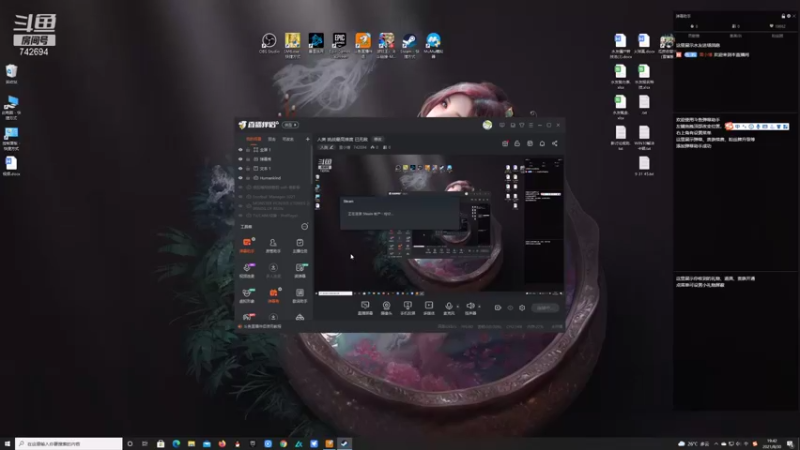The height and width of the screenshot is (450, 800).
Task: Open the clipboard announcement toolbox icon
Action: (299, 244)
